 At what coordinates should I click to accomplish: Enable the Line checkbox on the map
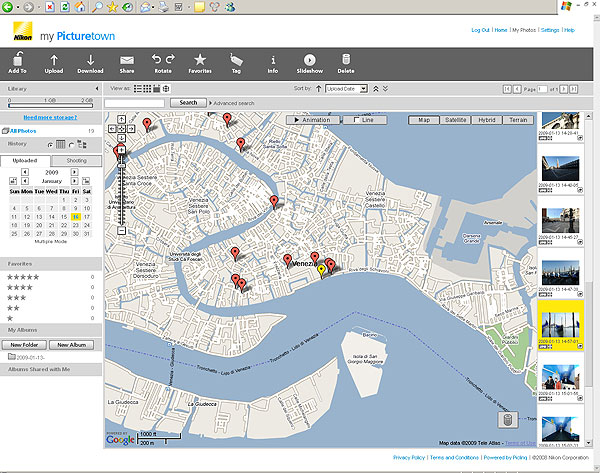click(x=358, y=120)
